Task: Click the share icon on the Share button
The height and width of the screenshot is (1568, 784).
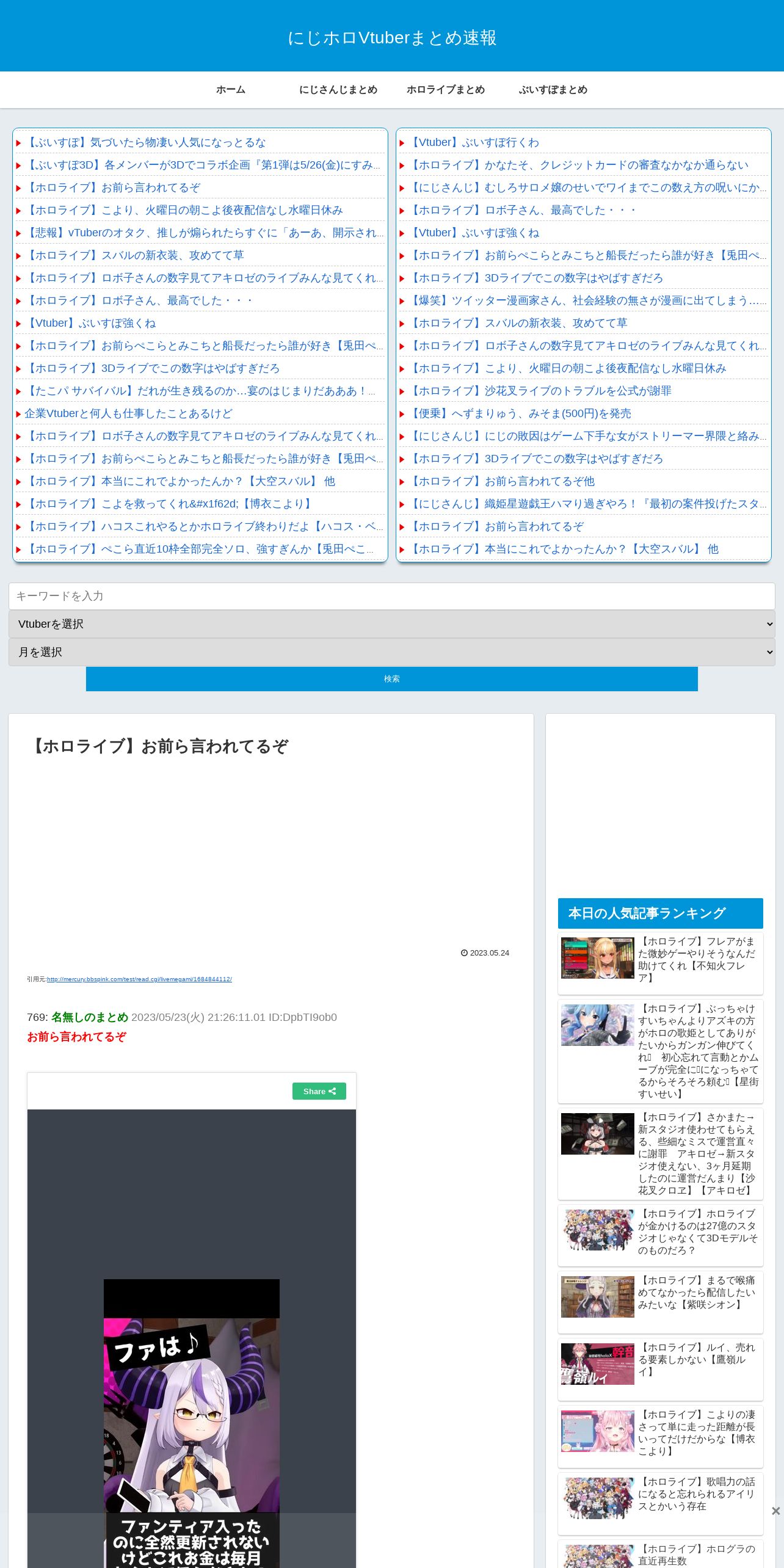Action: 332,1091
